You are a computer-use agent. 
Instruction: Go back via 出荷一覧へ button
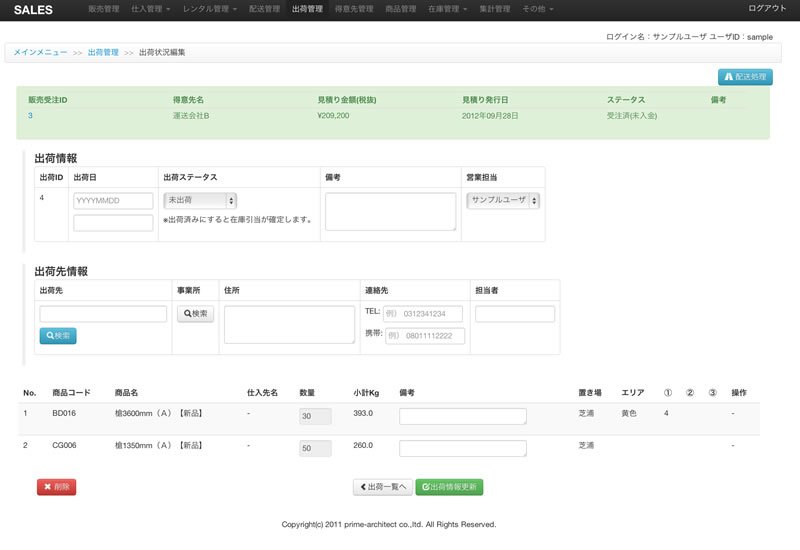coord(382,487)
